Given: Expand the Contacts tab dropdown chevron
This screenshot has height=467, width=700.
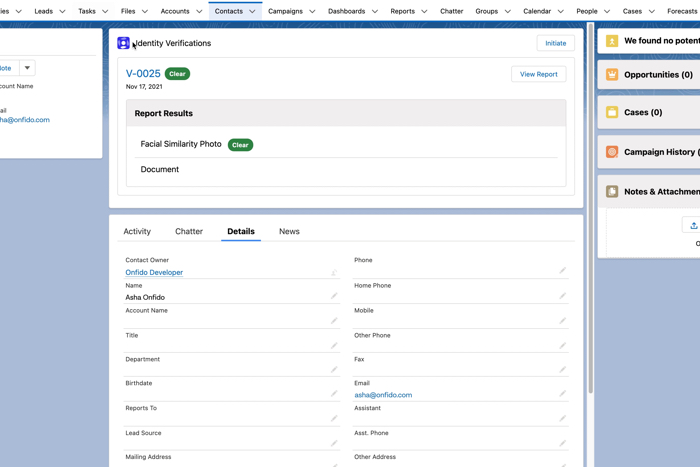Looking at the screenshot, I should point(252,12).
